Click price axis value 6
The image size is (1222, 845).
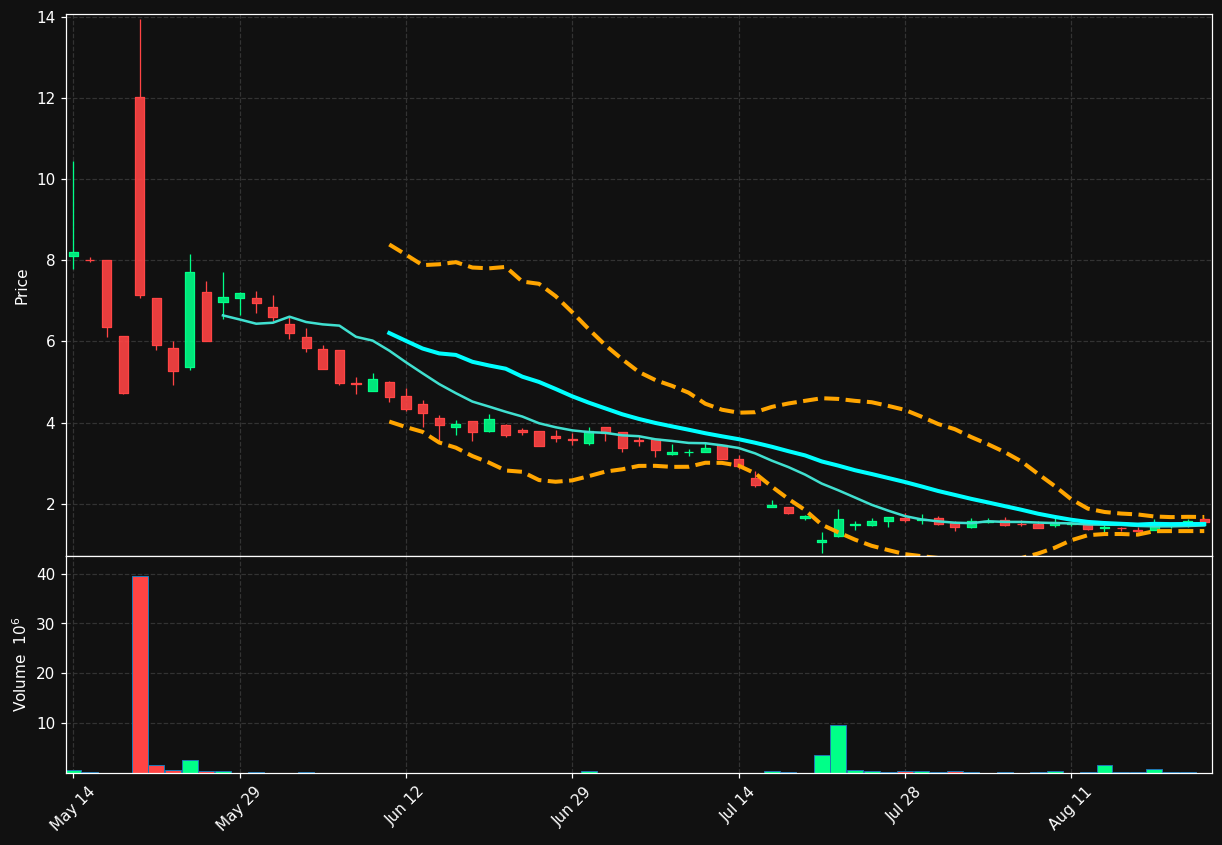(51, 342)
